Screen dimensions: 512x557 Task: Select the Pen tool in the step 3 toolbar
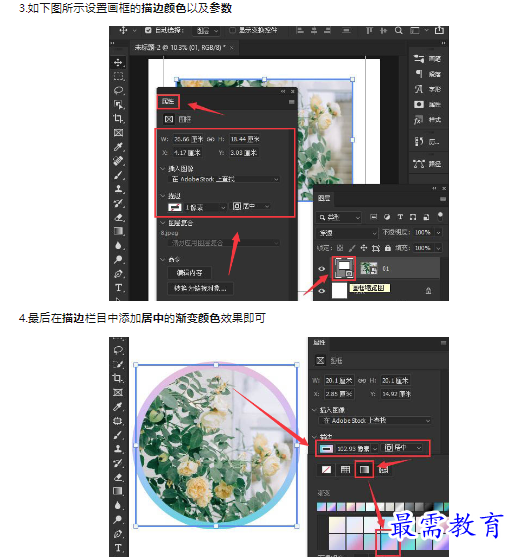point(118,274)
